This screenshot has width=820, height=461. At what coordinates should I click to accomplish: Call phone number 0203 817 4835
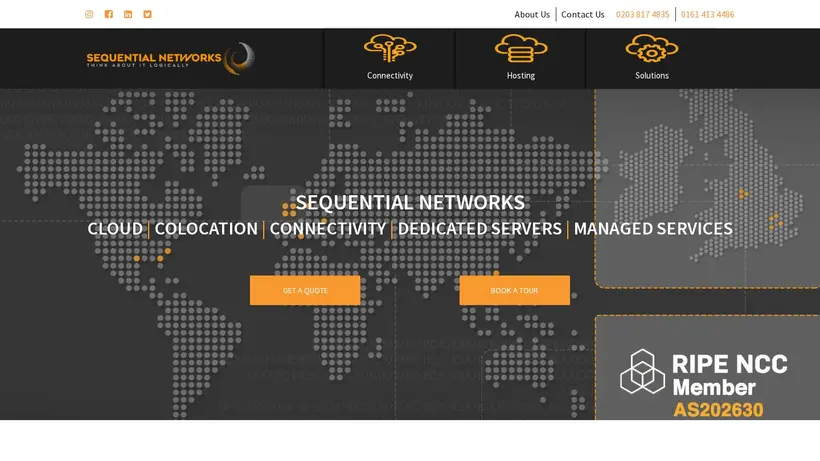pyautogui.click(x=642, y=15)
